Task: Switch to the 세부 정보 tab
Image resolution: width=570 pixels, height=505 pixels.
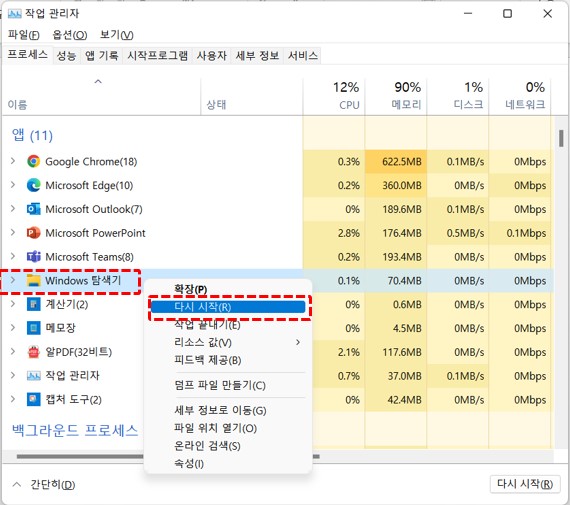Action: 257,56
